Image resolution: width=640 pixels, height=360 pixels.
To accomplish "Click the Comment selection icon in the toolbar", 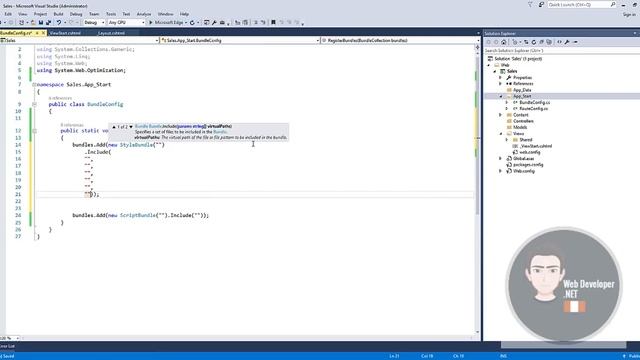I will click(x=256, y=22).
